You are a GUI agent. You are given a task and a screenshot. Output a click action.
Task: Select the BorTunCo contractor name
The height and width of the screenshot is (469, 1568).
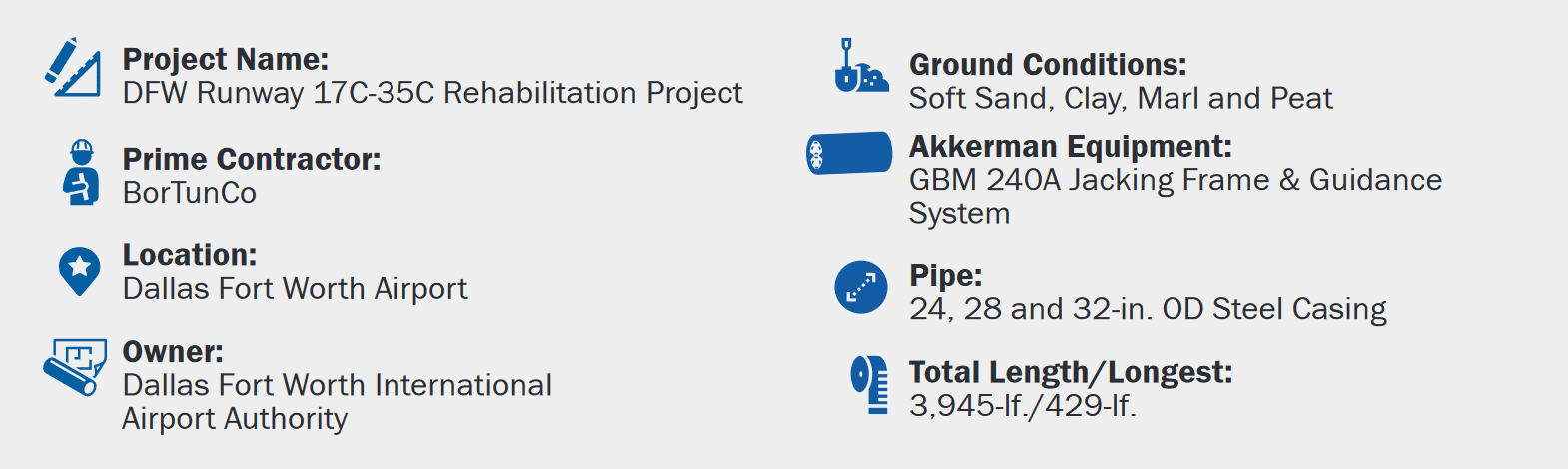coord(190,193)
